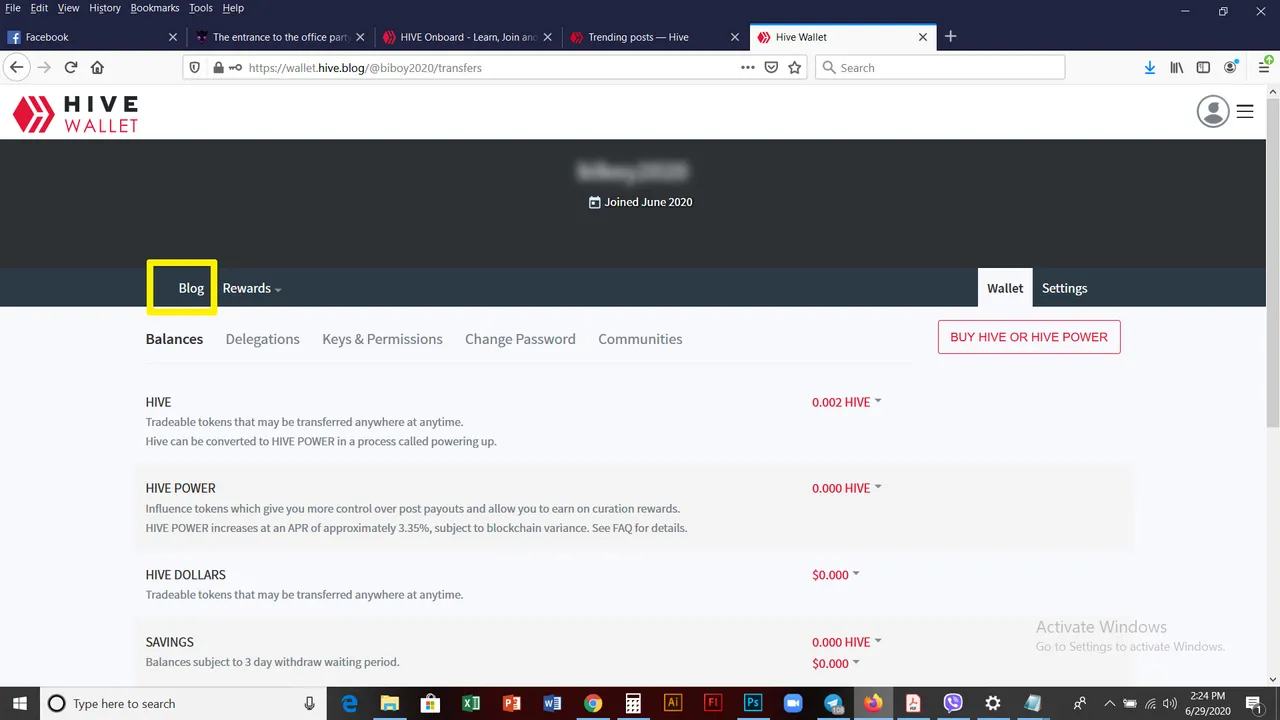Select the Wallet tab in header
The image size is (1280, 720).
pyautogui.click(x=1005, y=288)
